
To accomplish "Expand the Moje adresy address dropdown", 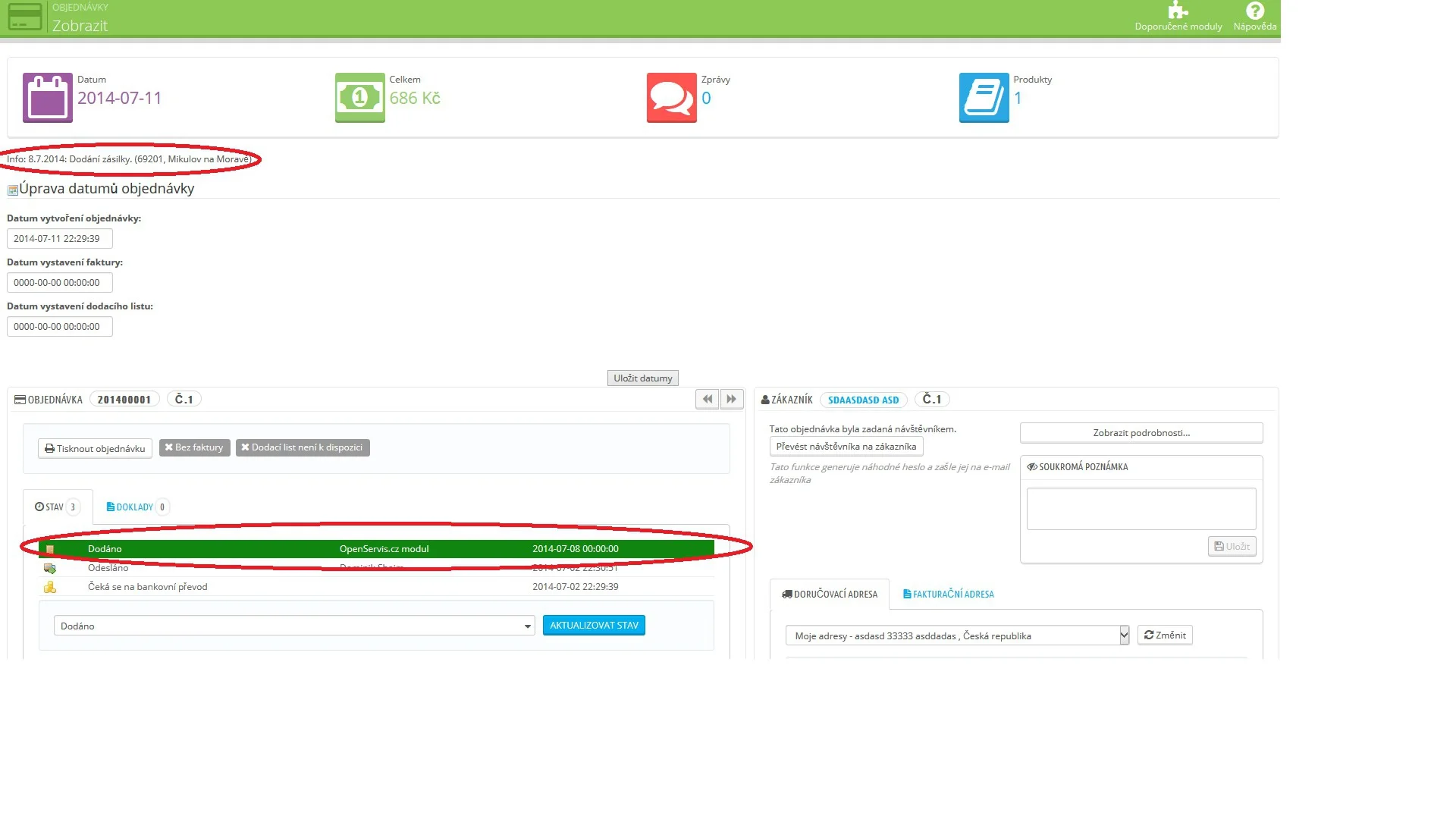I will (x=957, y=635).
